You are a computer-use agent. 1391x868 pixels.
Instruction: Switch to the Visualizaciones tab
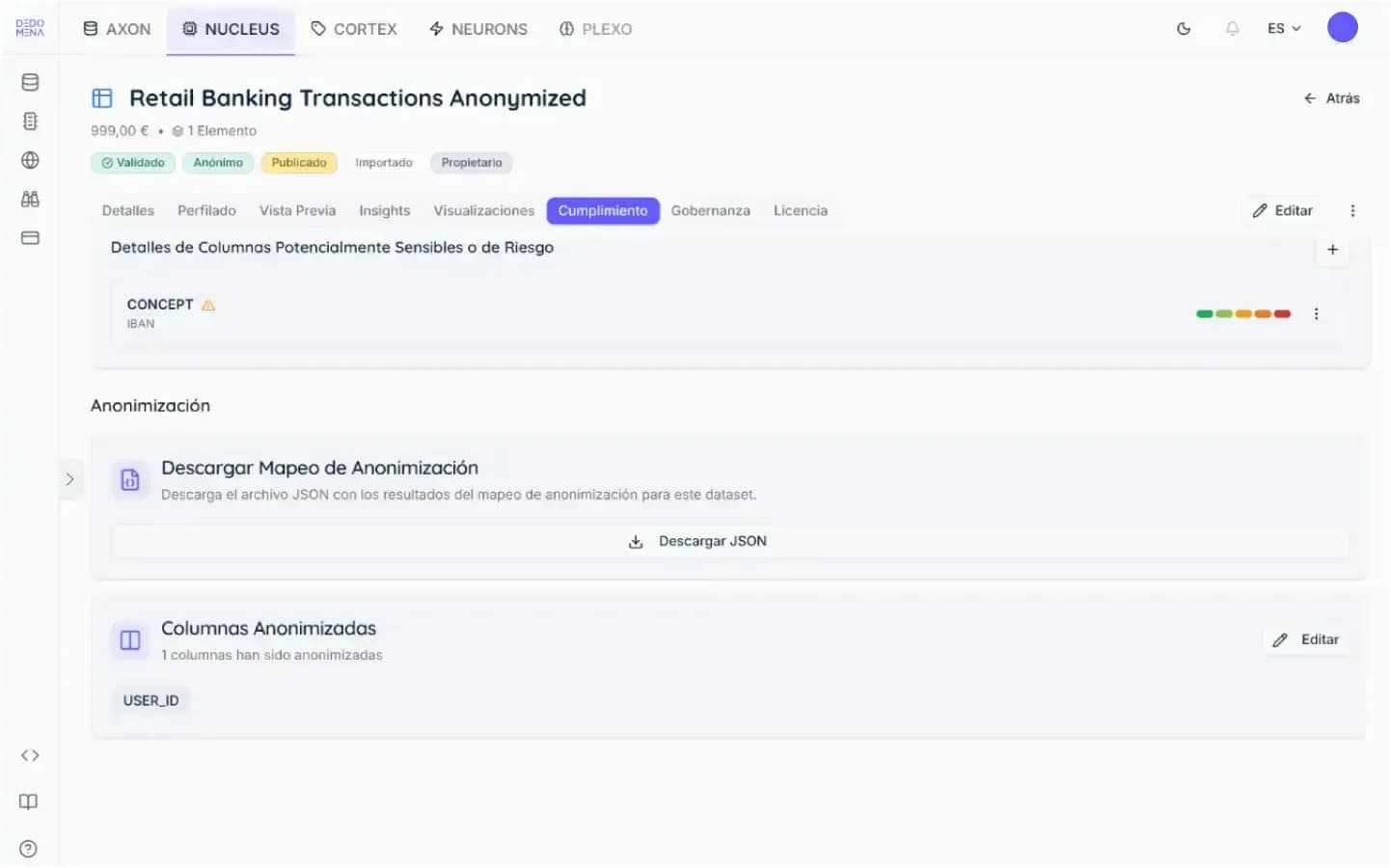pos(484,210)
